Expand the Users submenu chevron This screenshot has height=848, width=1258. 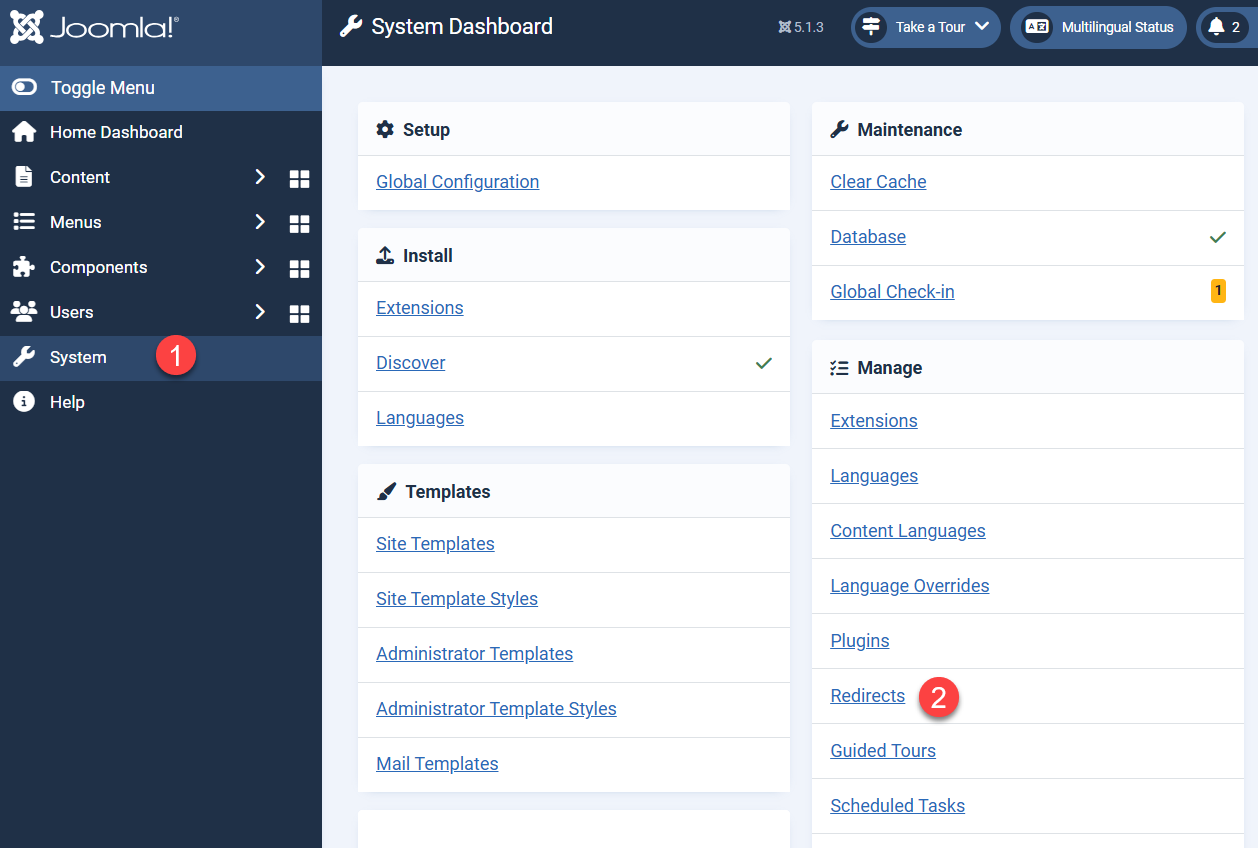[260, 312]
